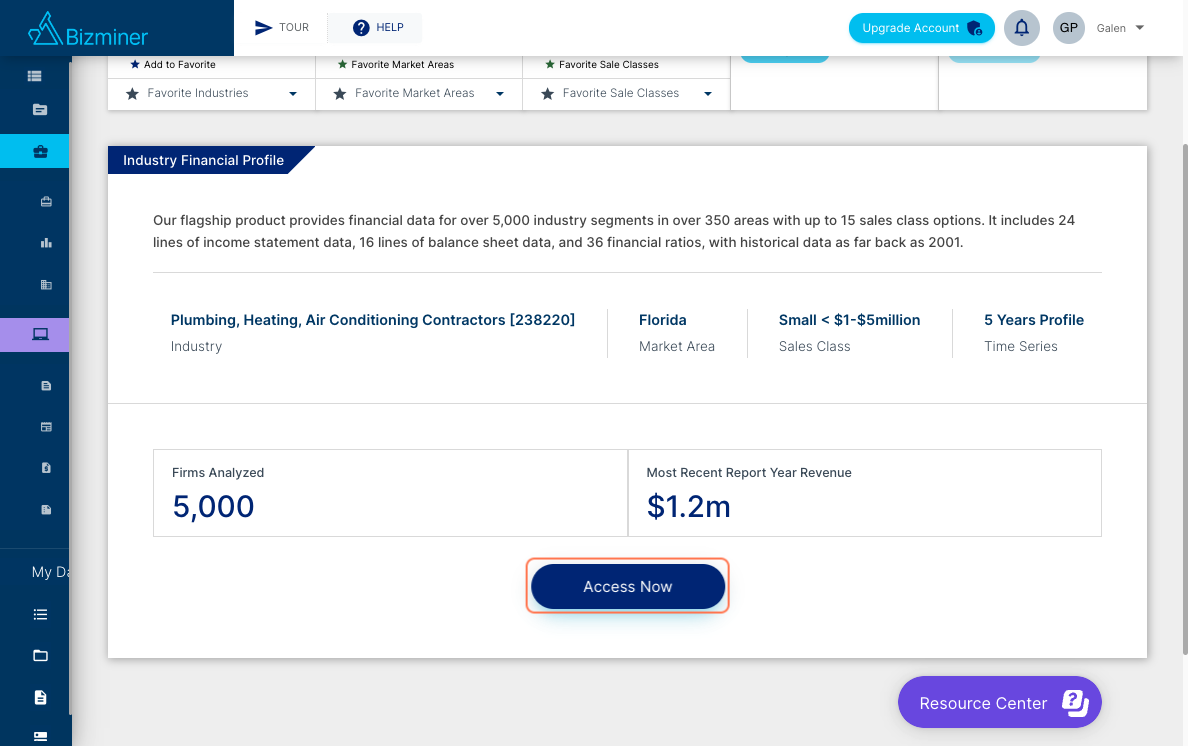
Task: Click the Sales Class label
Action: point(814,346)
